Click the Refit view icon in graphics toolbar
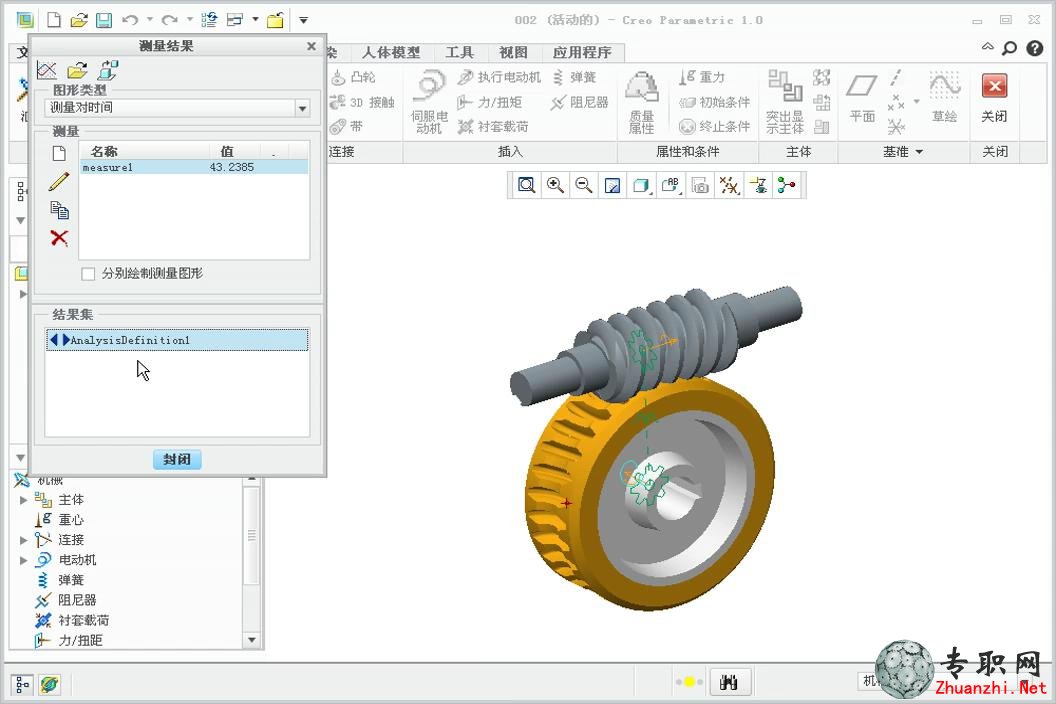 point(526,185)
